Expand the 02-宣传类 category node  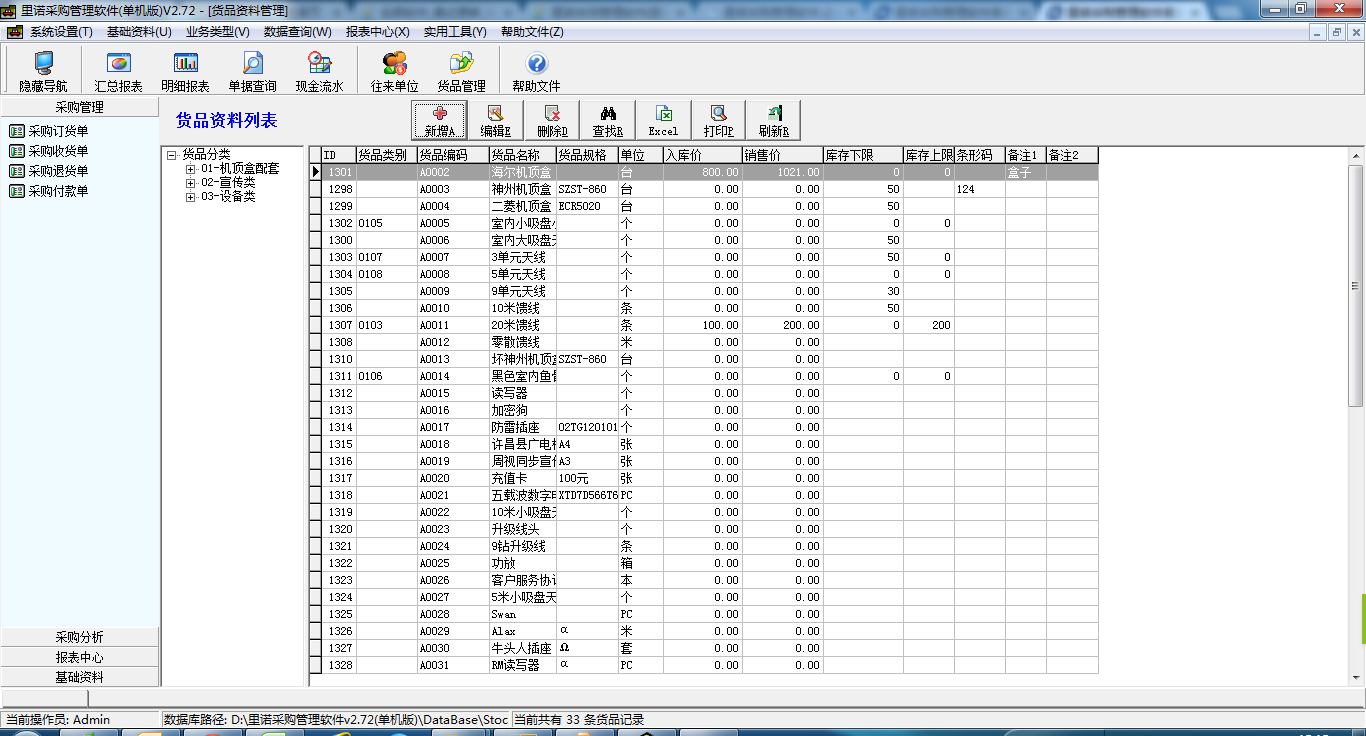(190, 183)
